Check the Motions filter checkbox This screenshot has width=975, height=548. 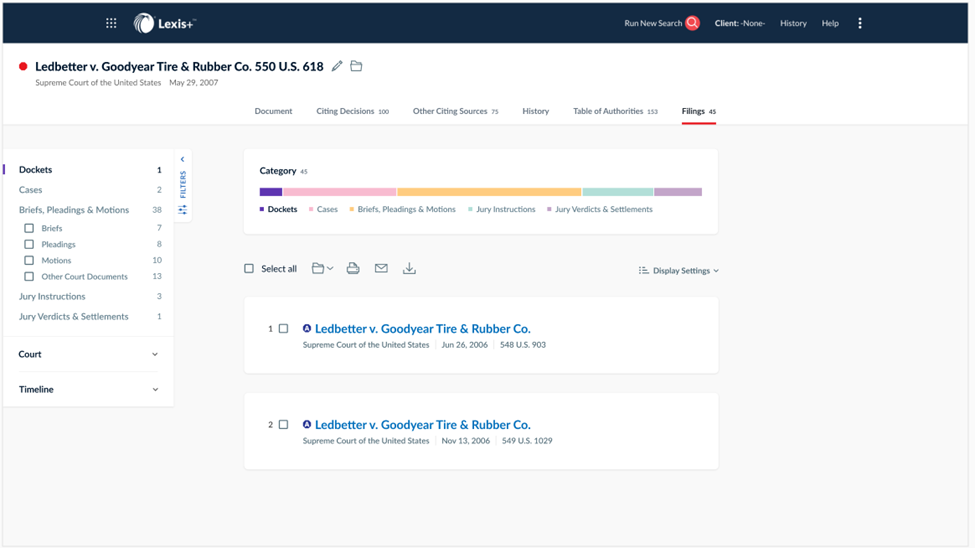tap(29, 261)
